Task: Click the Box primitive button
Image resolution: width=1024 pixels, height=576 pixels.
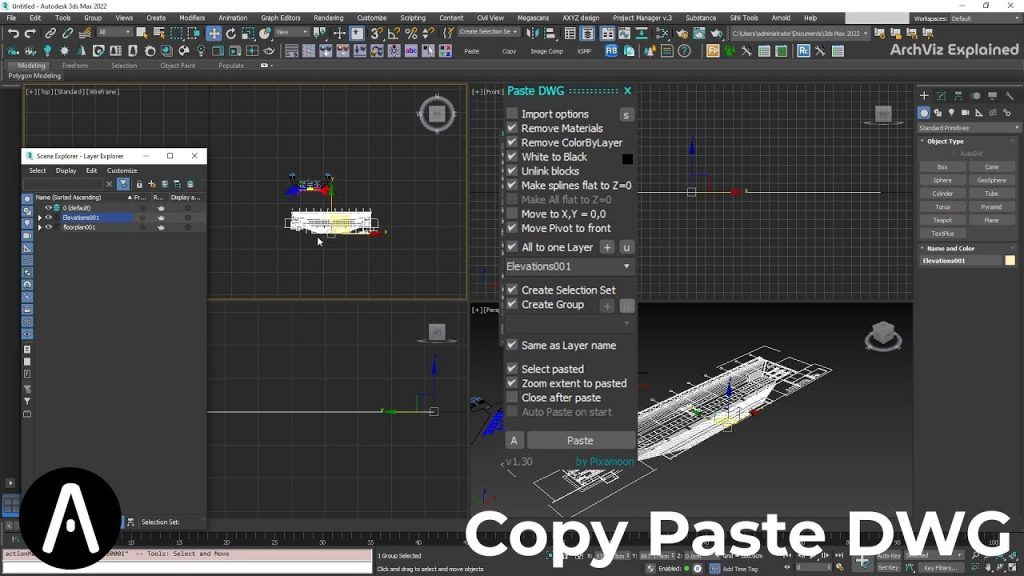Action: pyautogui.click(x=942, y=167)
